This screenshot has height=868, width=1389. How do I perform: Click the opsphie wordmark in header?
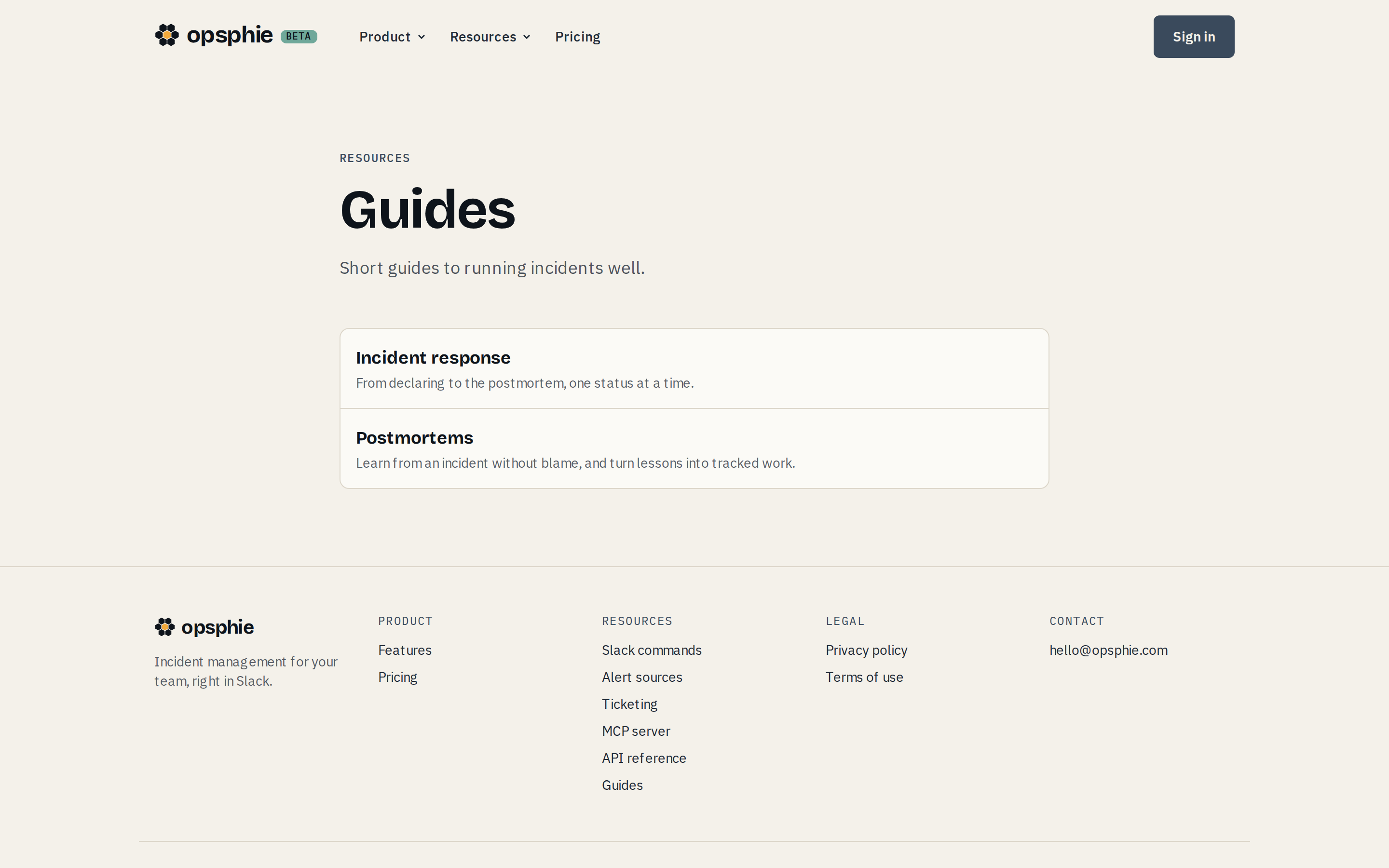tap(230, 36)
